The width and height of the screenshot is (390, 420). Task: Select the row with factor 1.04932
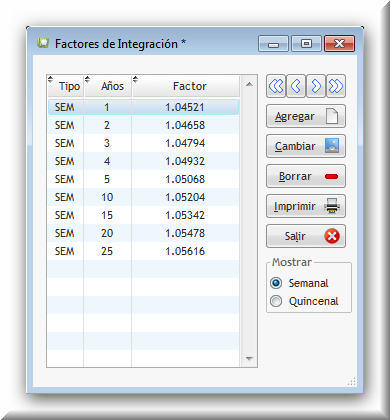(143, 161)
